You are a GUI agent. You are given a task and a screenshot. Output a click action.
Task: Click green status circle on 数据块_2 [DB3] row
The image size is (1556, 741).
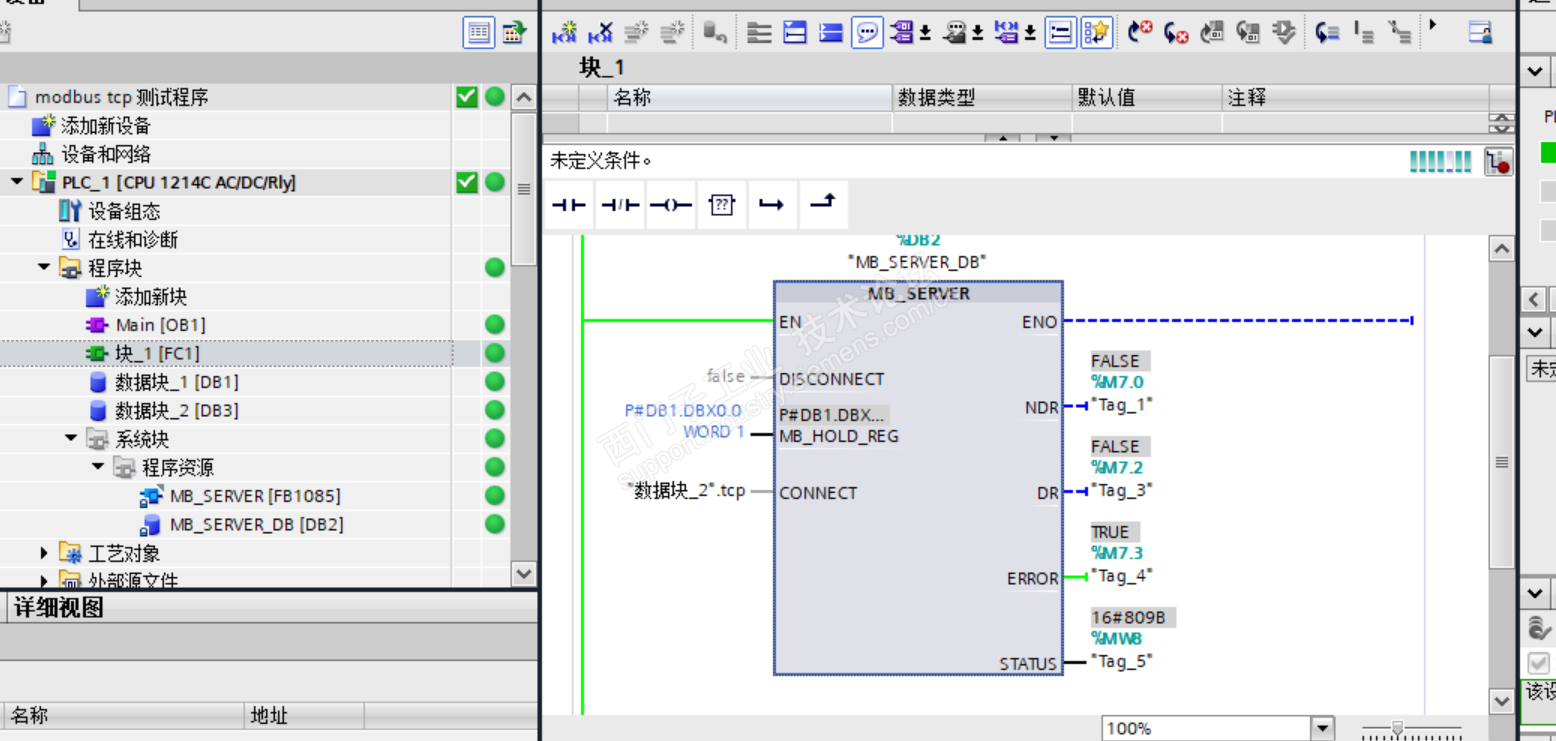coord(495,410)
